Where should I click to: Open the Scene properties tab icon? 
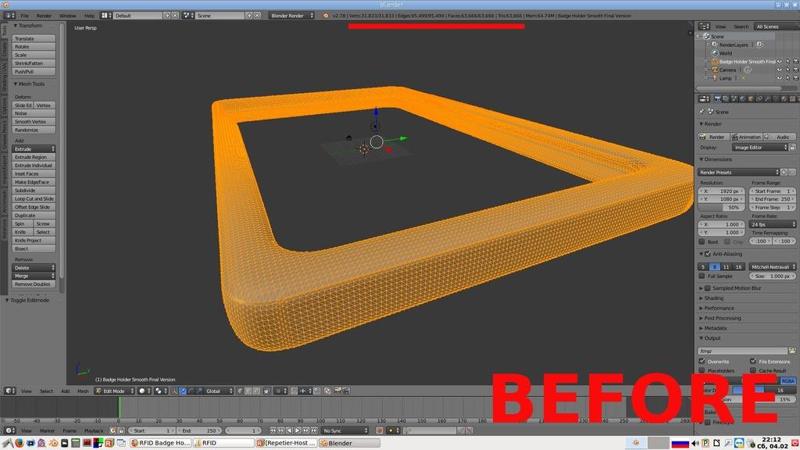click(734, 98)
